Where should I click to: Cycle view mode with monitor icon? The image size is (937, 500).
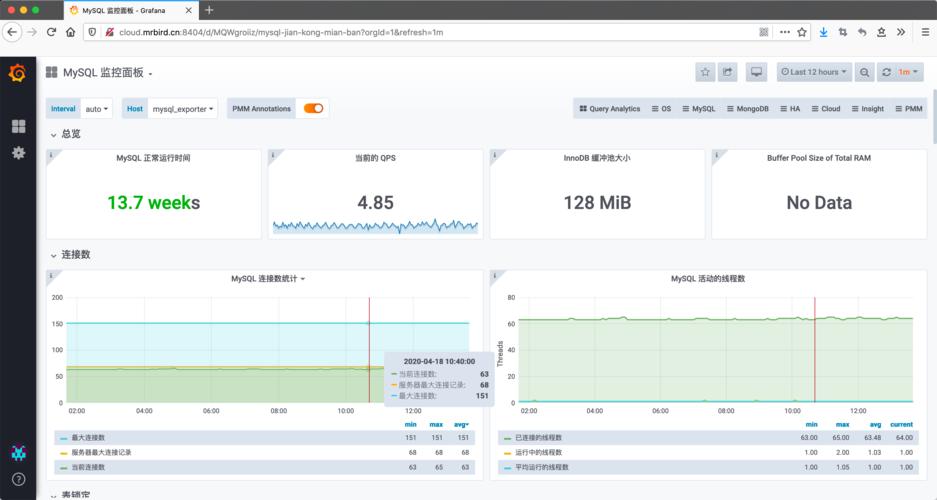coord(757,72)
